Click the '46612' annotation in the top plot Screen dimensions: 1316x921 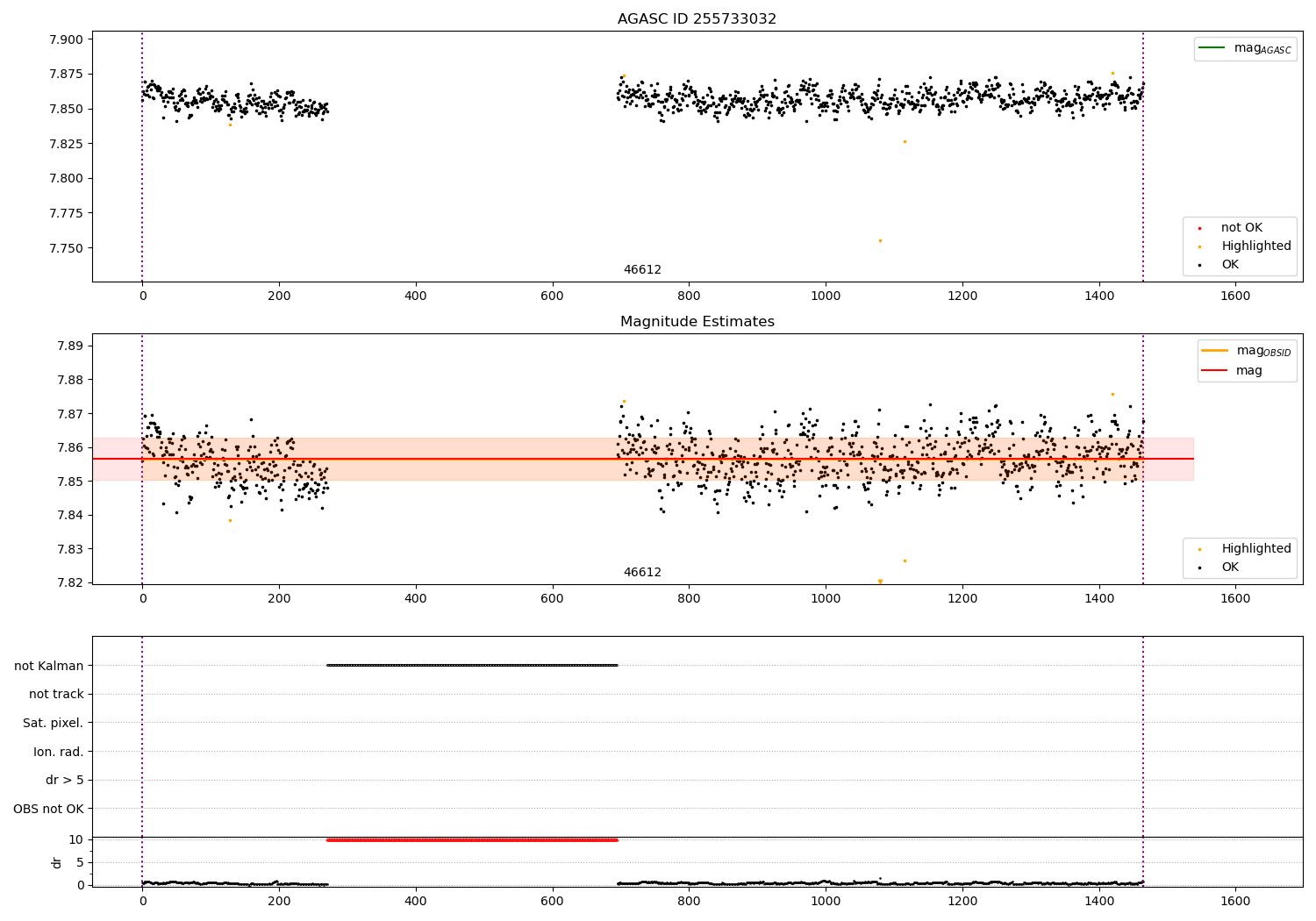click(642, 269)
